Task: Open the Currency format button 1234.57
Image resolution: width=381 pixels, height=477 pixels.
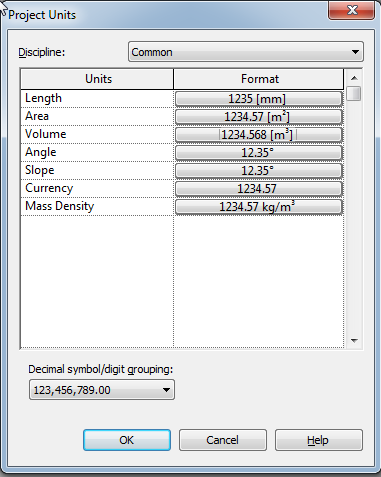Action: point(259,189)
